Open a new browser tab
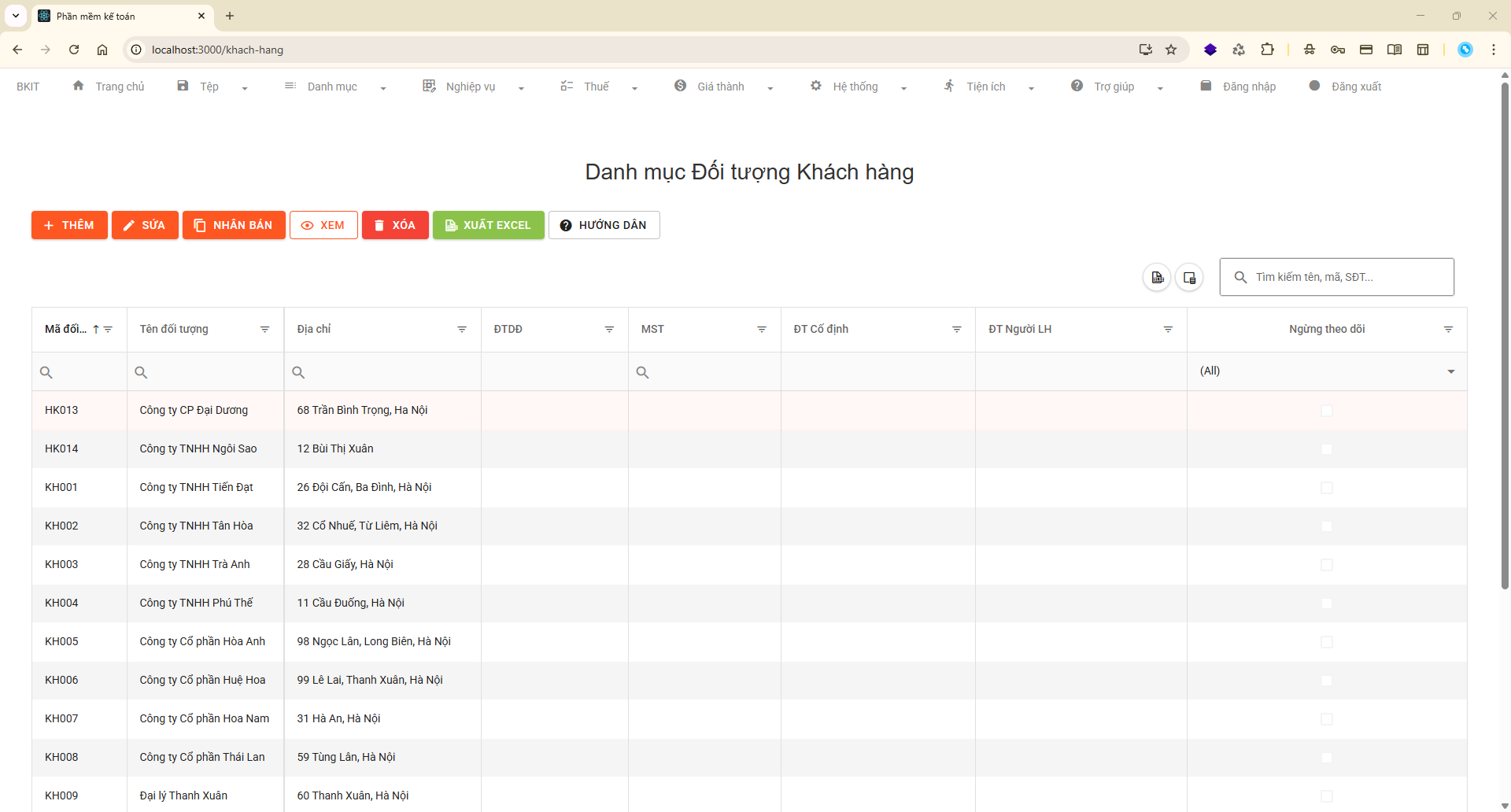This screenshot has height=812, width=1511. (230, 16)
